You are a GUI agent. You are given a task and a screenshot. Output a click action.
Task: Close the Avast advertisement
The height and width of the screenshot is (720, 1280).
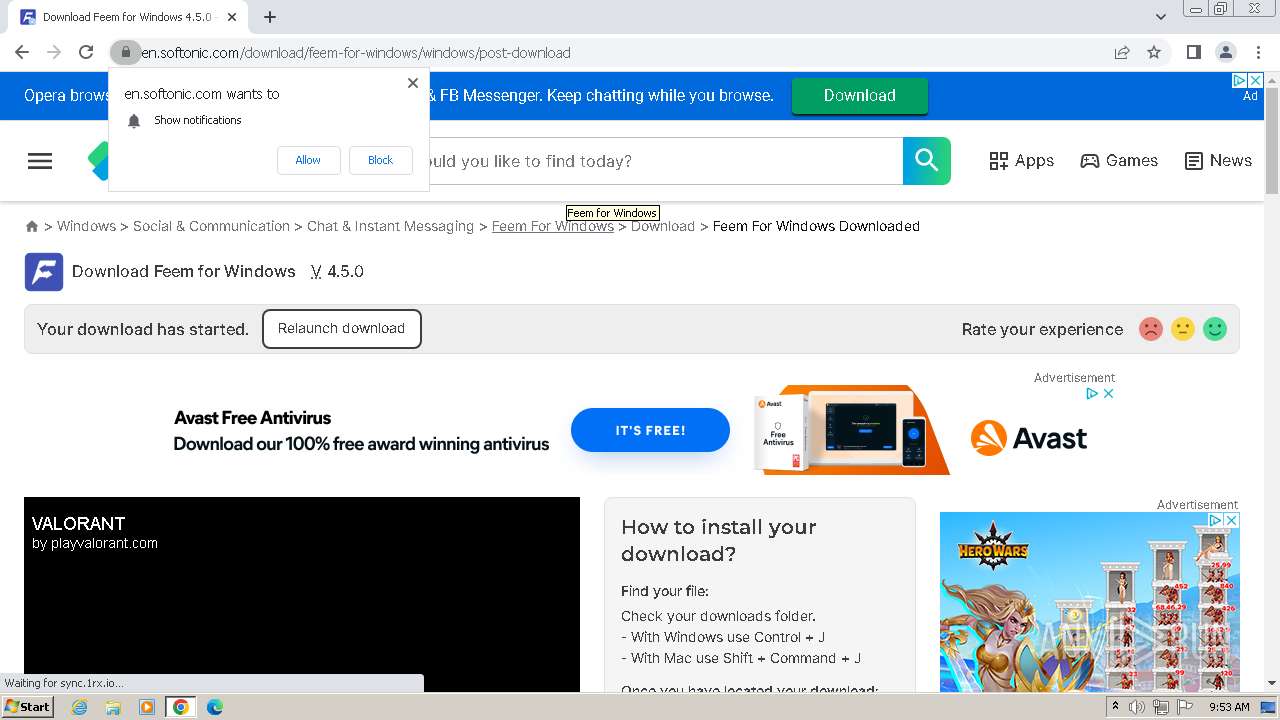click(1108, 394)
